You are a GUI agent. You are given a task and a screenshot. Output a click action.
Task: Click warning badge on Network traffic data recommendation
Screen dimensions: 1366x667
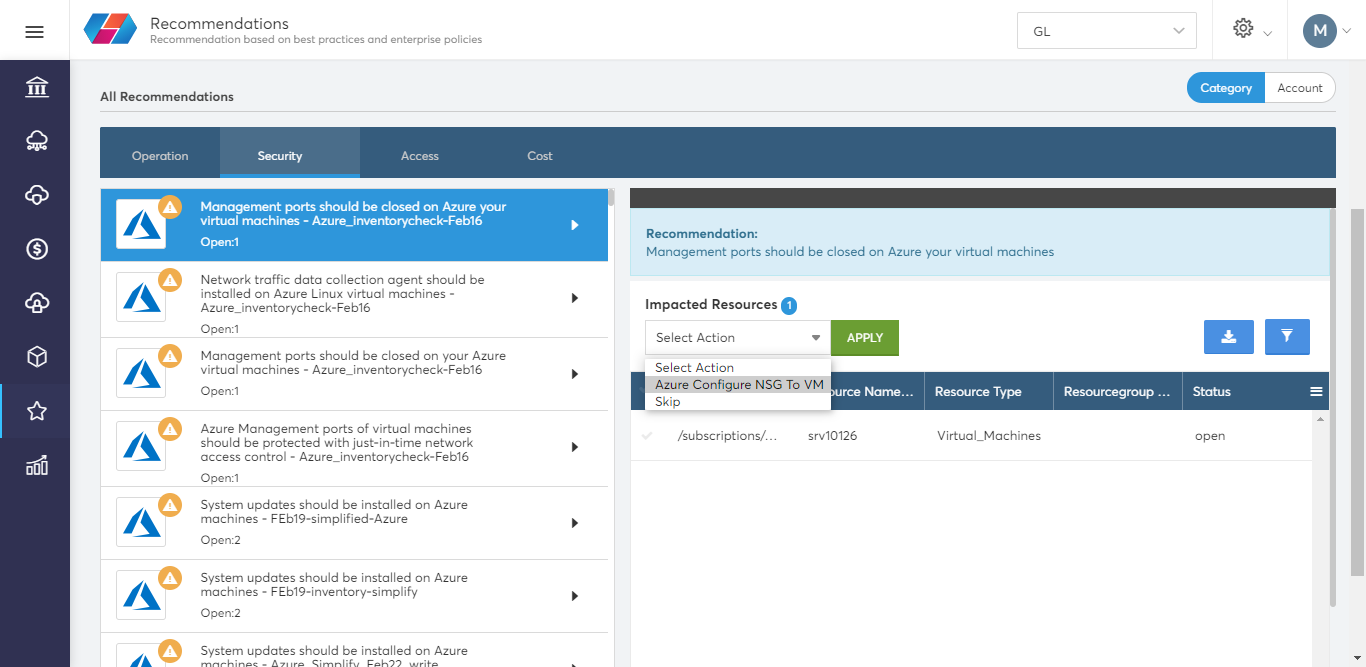coord(170,280)
